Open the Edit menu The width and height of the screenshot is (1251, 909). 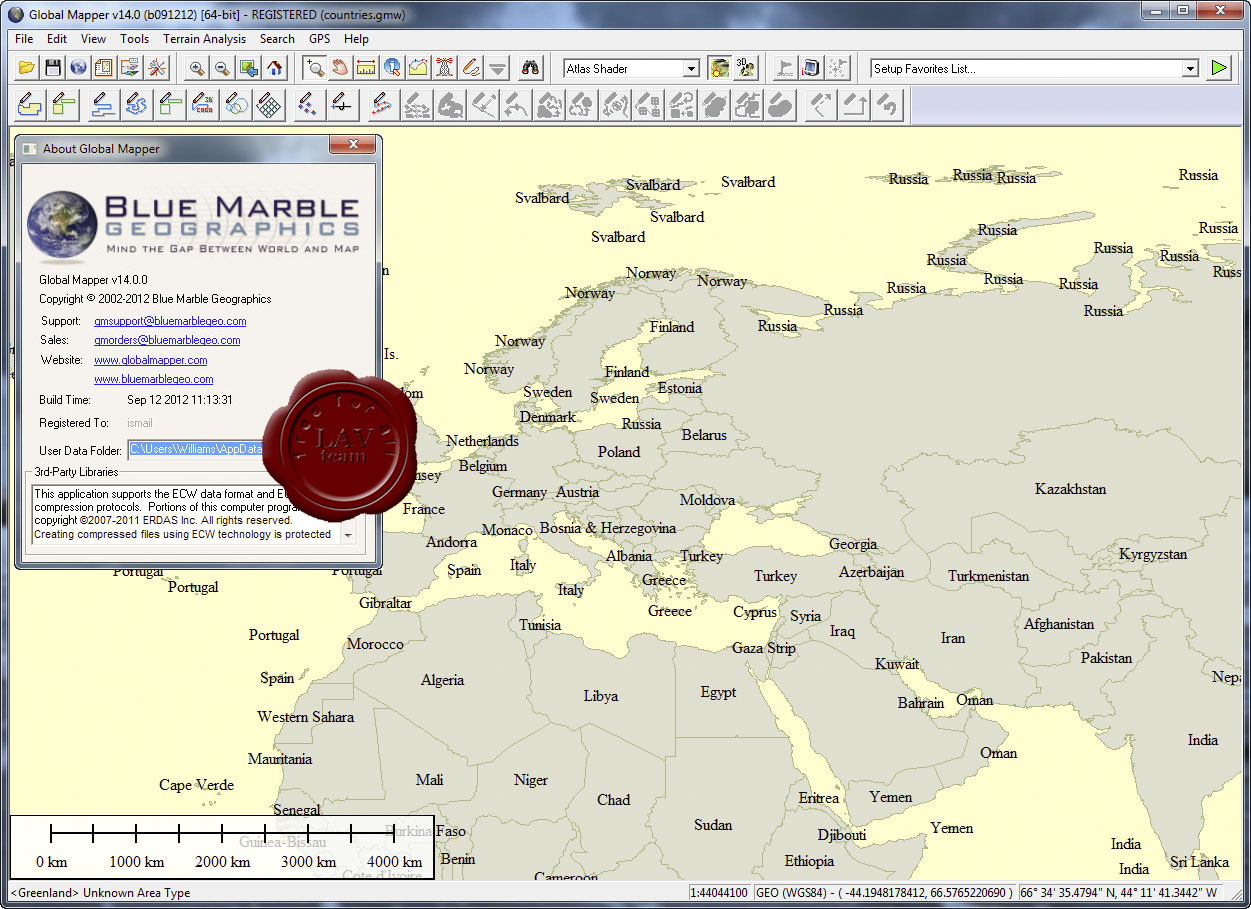point(57,39)
